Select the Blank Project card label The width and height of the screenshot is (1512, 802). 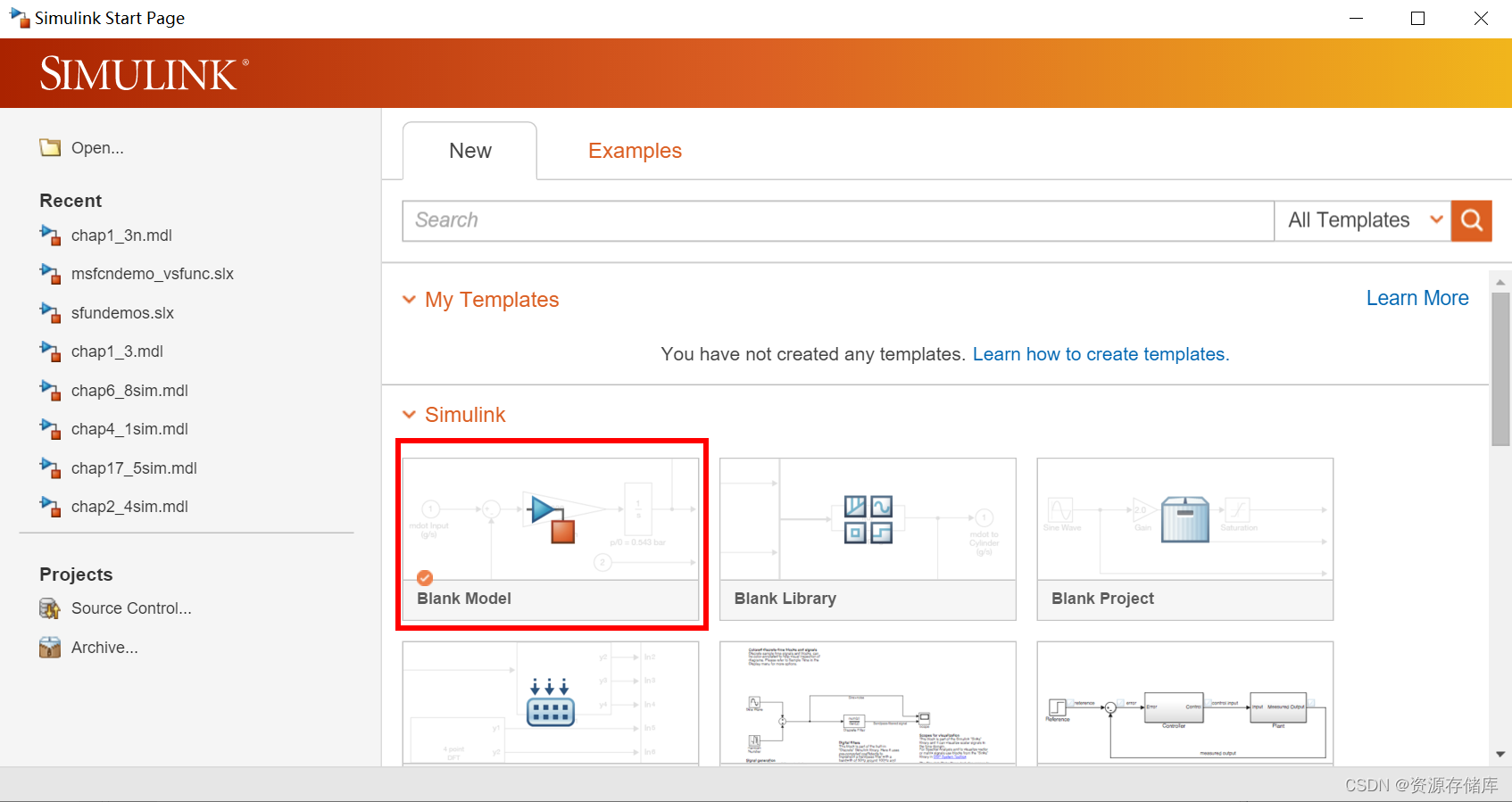[1102, 599]
